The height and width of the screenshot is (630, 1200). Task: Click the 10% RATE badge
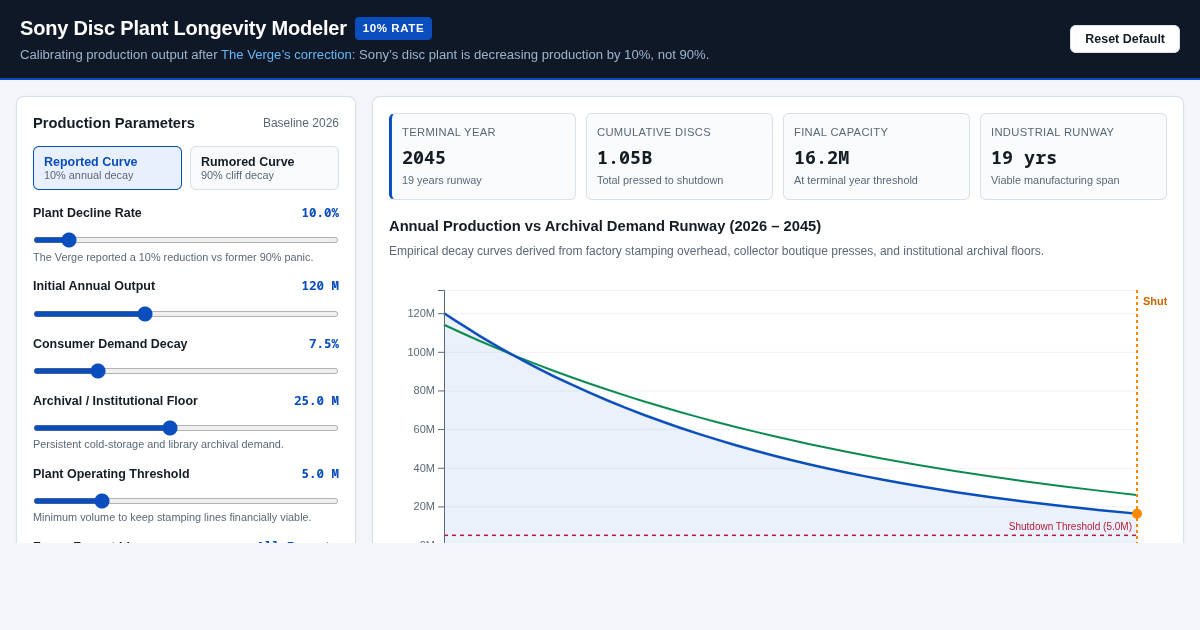pos(393,28)
